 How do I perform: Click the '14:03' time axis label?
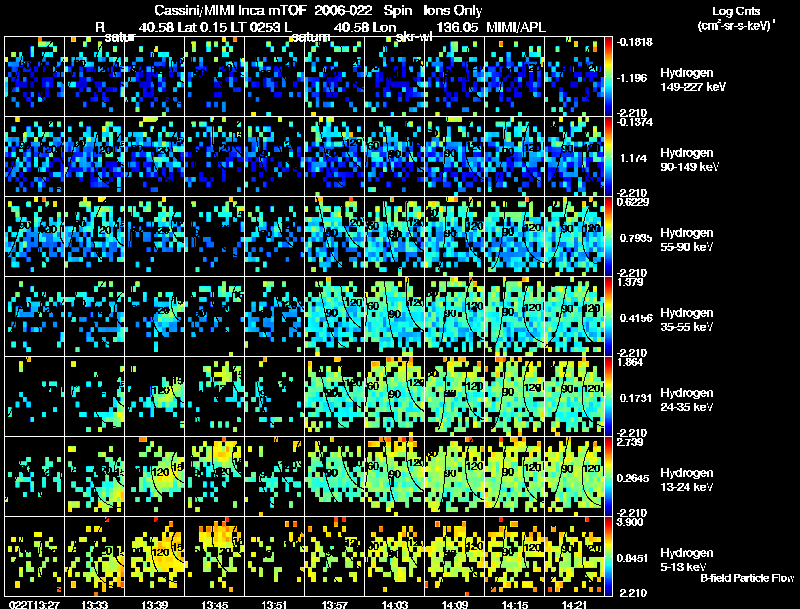[395, 604]
